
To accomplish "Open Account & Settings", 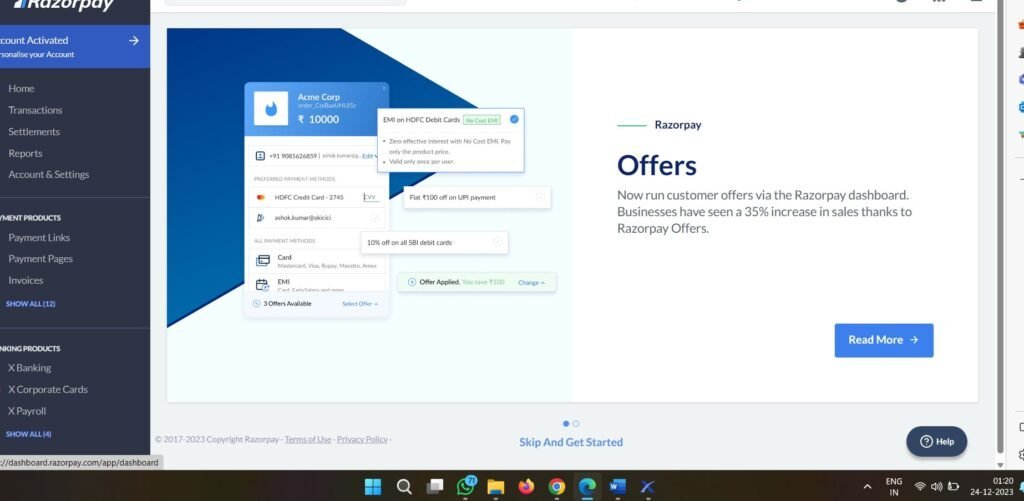I will [x=48, y=174].
